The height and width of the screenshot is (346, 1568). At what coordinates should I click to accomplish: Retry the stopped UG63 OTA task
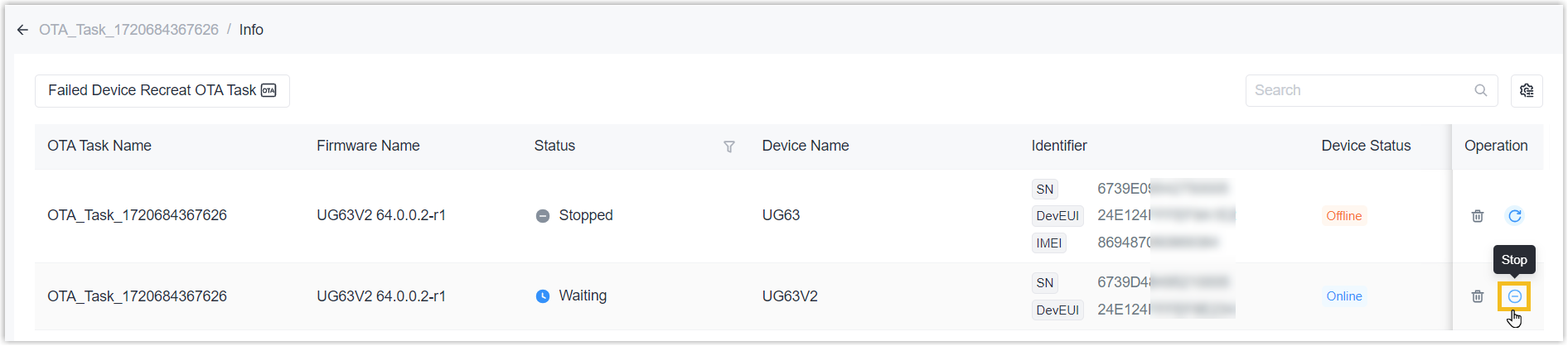click(1515, 216)
